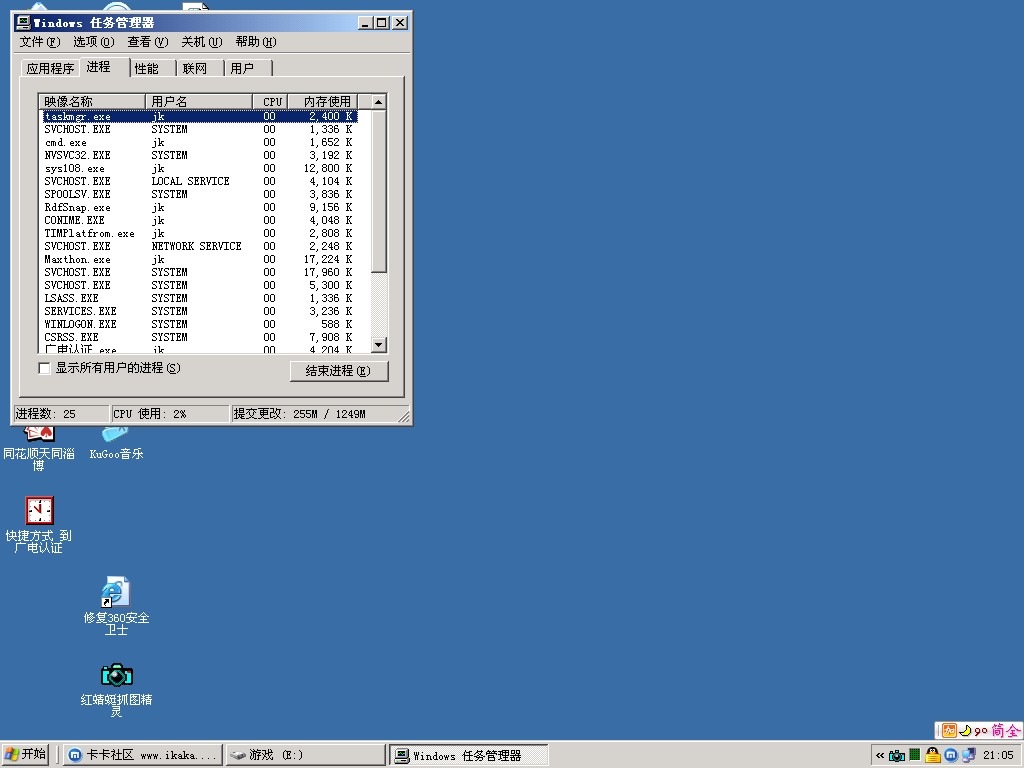Click CPU 使用: 2% status entry
This screenshot has width=1024, height=768.
[x=170, y=414]
